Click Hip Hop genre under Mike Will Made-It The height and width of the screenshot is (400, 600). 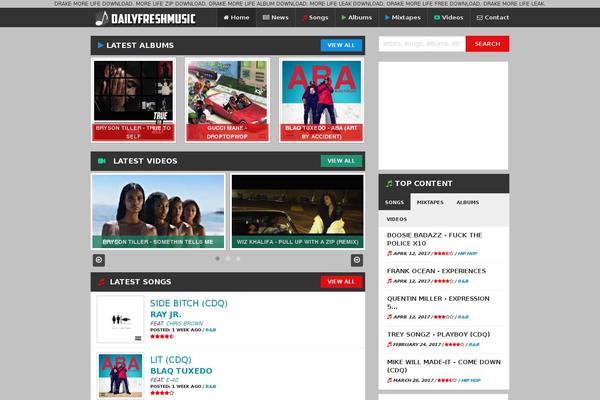(471, 380)
